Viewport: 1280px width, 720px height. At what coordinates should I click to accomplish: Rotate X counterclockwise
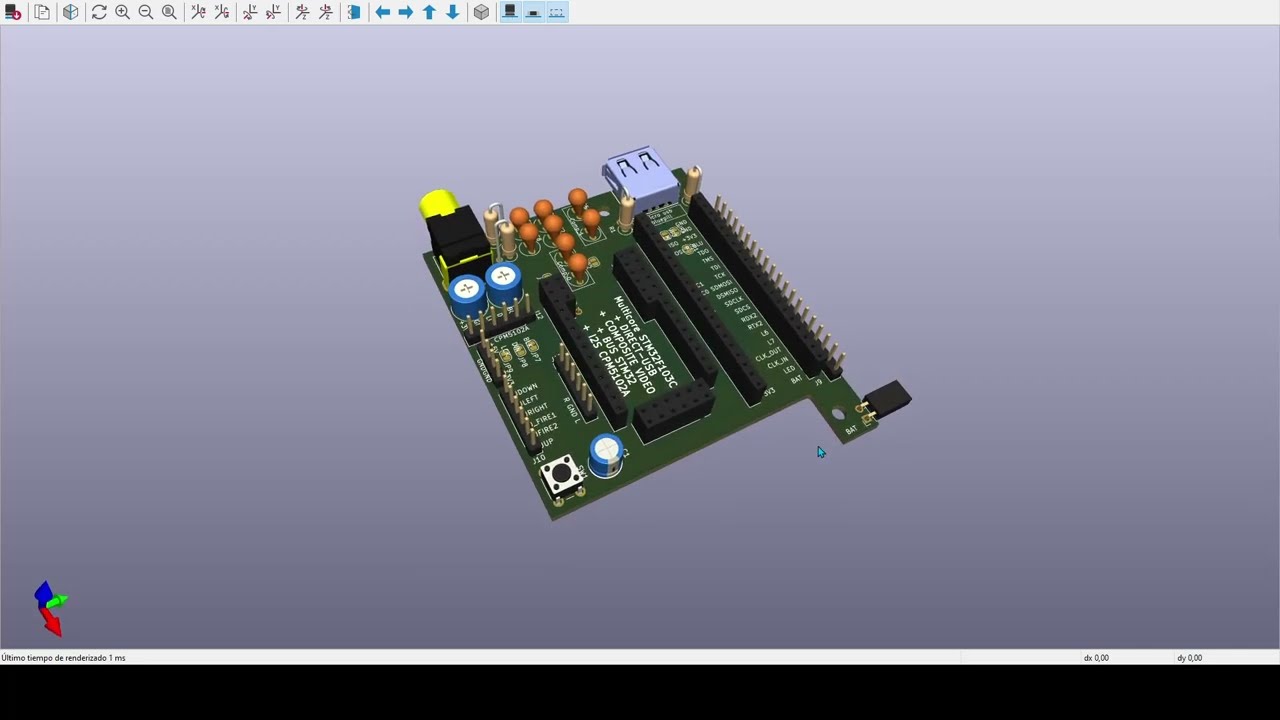[x=222, y=12]
